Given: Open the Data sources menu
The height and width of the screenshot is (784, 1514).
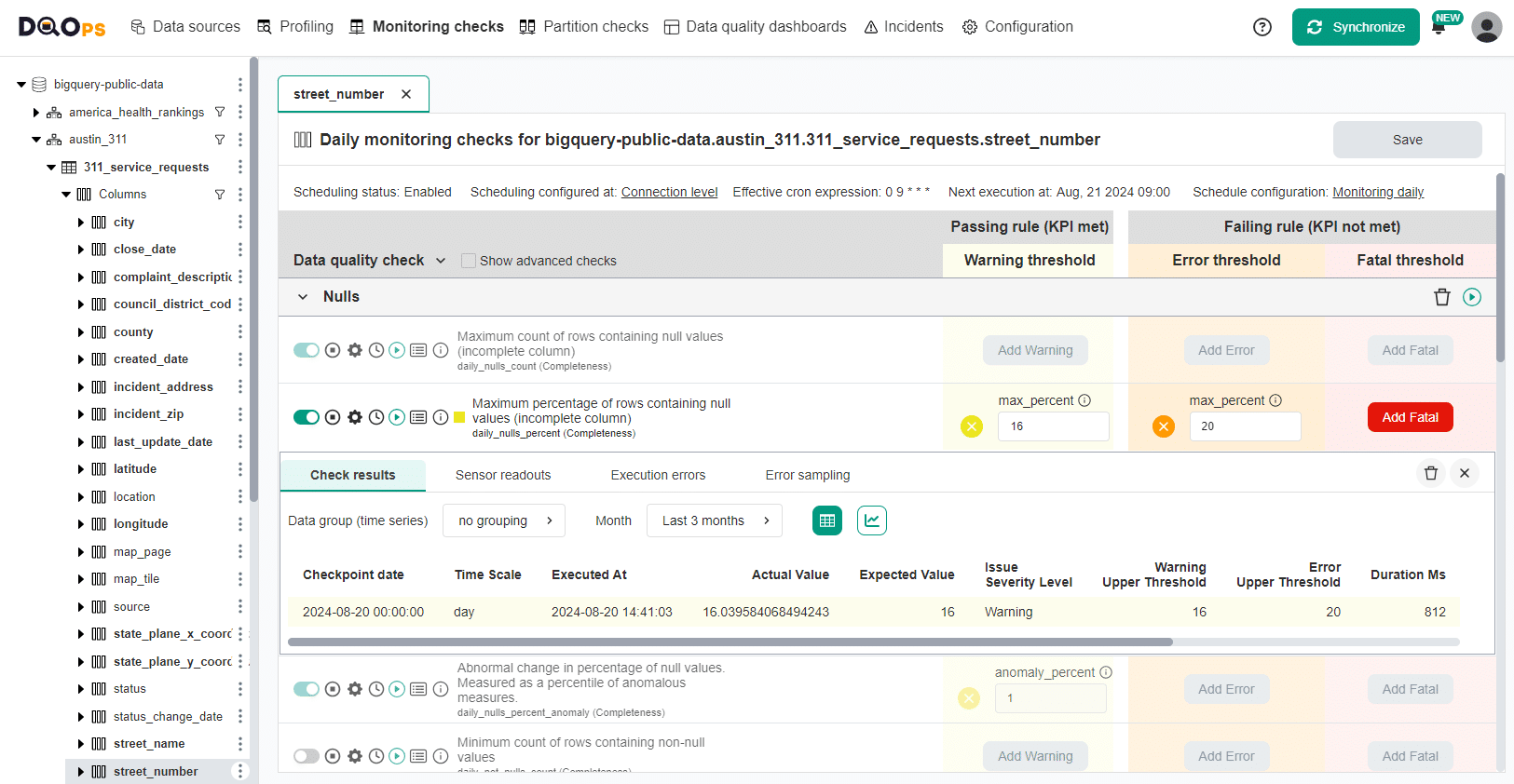Looking at the screenshot, I should point(185,27).
